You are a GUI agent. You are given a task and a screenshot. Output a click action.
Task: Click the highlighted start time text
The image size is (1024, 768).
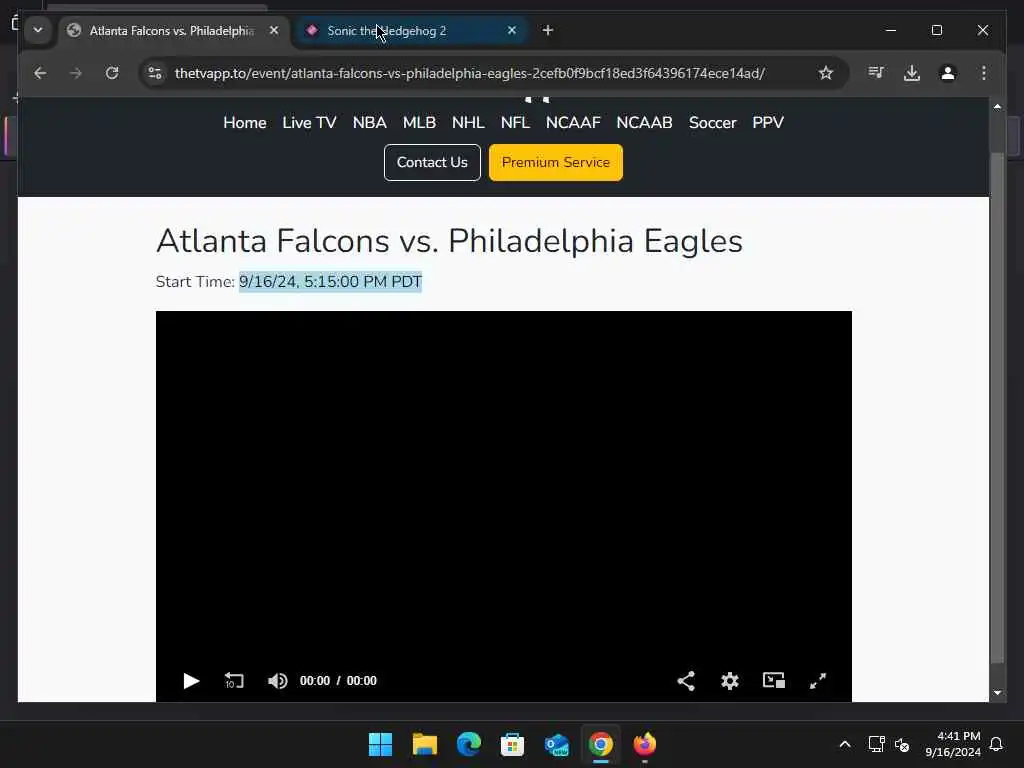point(330,281)
